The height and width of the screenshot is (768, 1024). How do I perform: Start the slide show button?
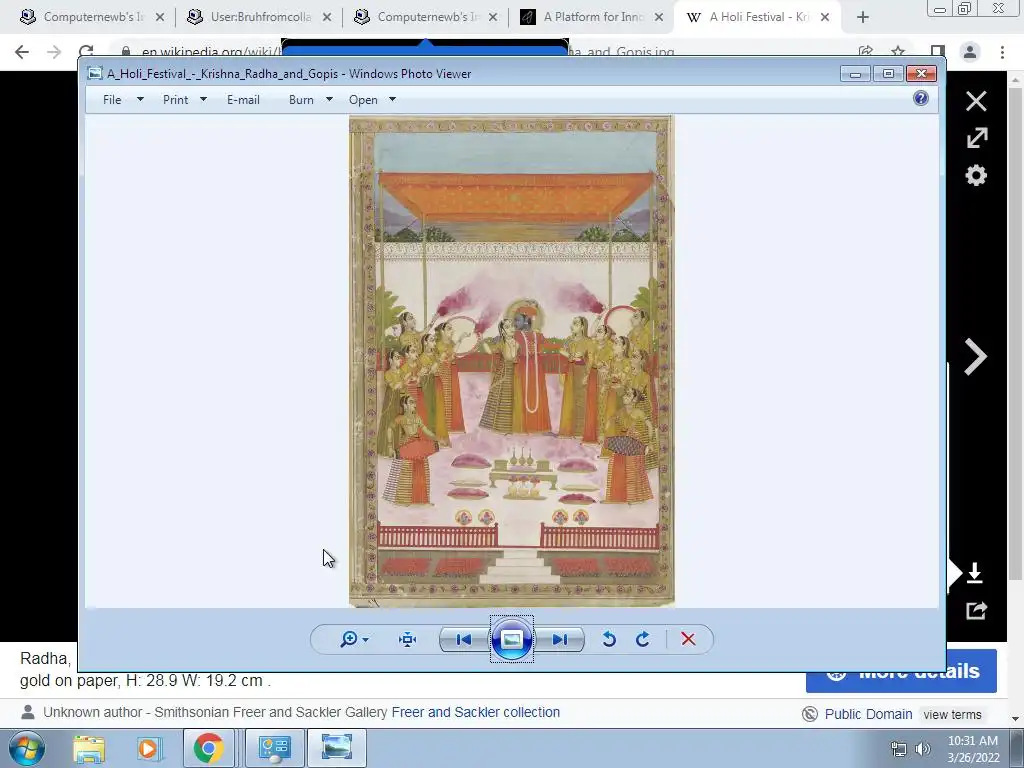(x=511, y=639)
